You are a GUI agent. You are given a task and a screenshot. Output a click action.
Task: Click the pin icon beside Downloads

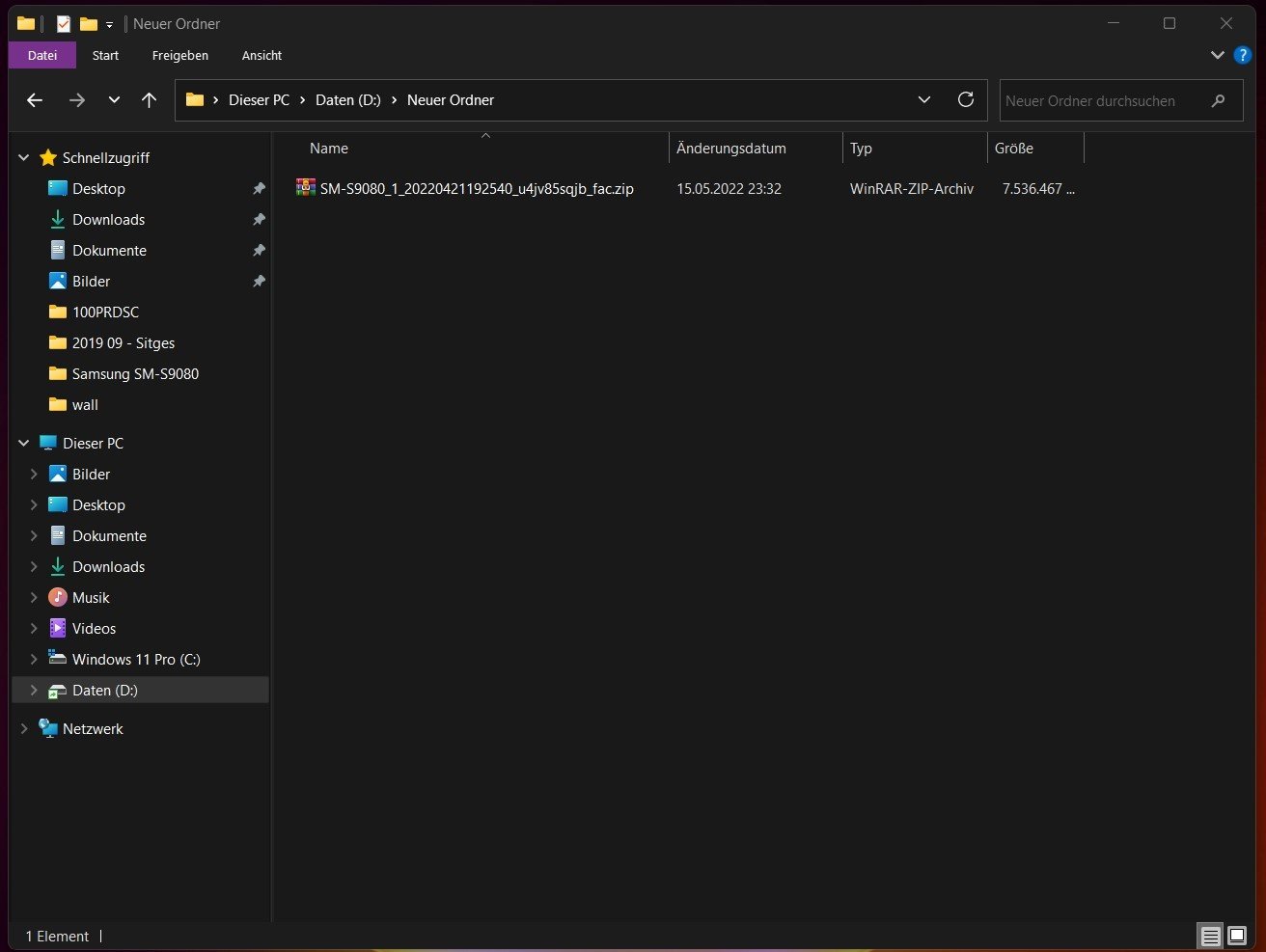click(x=259, y=220)
